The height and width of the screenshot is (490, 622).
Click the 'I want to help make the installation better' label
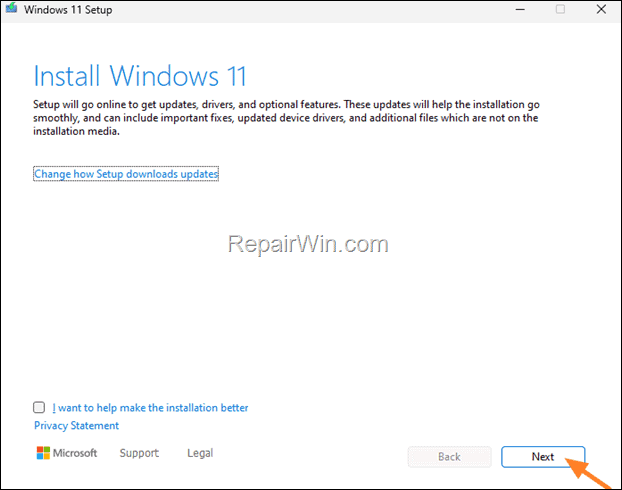pos(150,407)
